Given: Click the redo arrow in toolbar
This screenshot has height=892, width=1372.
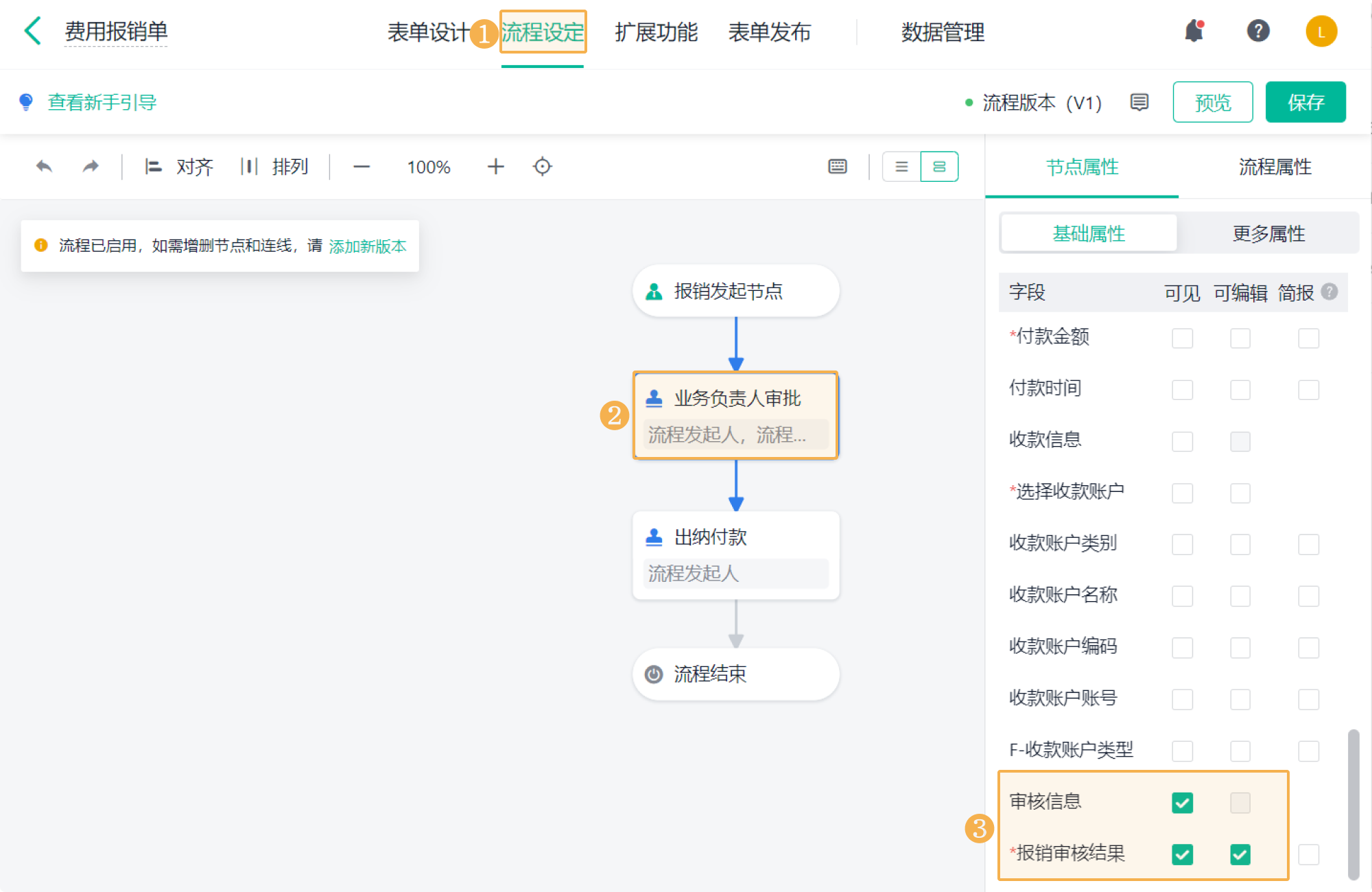Looking at the screenshot, I should (91, 167).
